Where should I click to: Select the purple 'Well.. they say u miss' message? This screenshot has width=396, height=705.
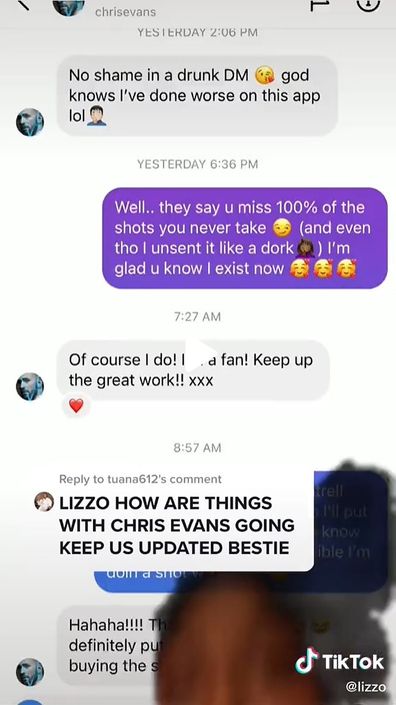pyautogui.click(x=245, y=238)
